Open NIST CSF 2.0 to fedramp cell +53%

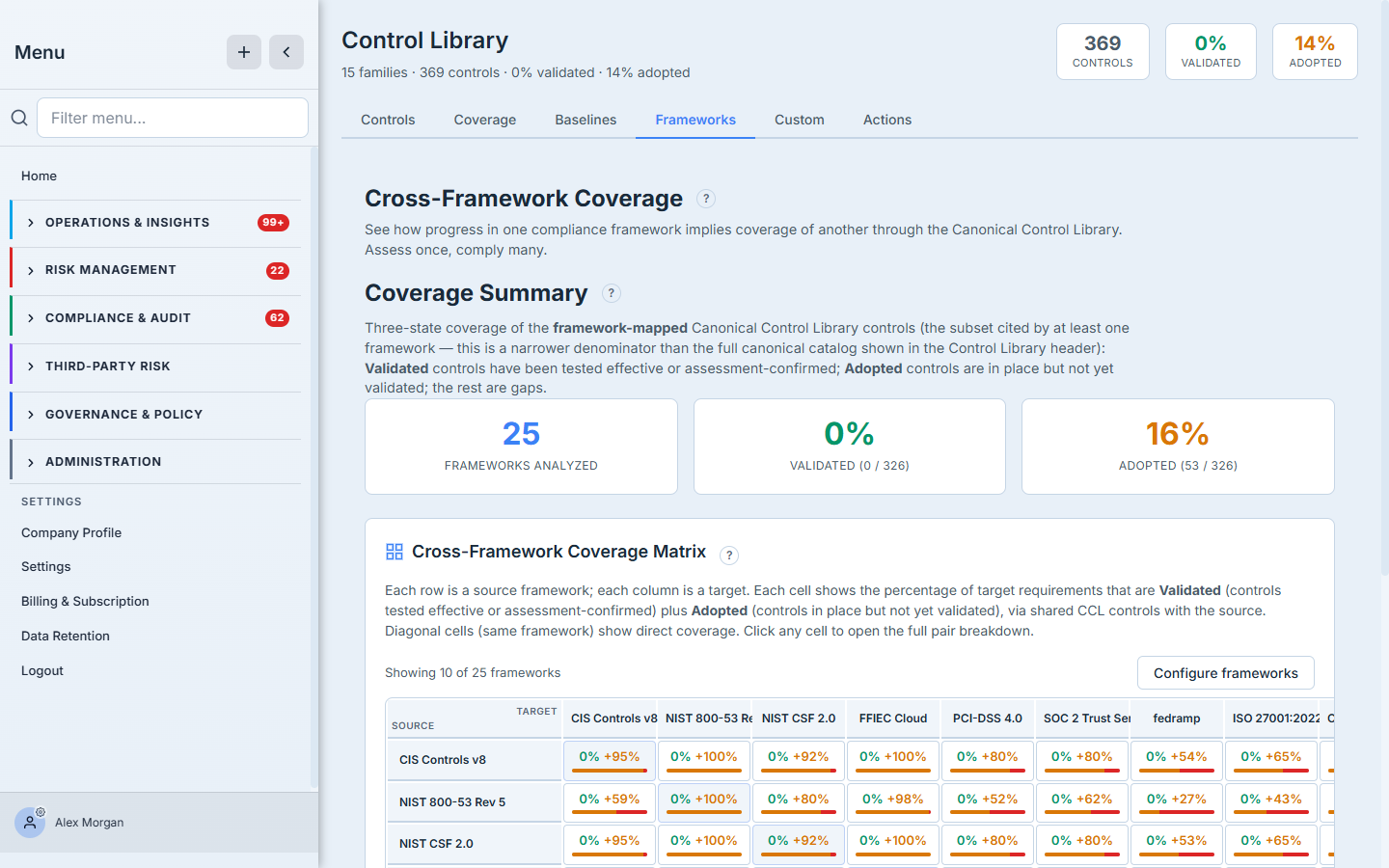[1177, 844]
